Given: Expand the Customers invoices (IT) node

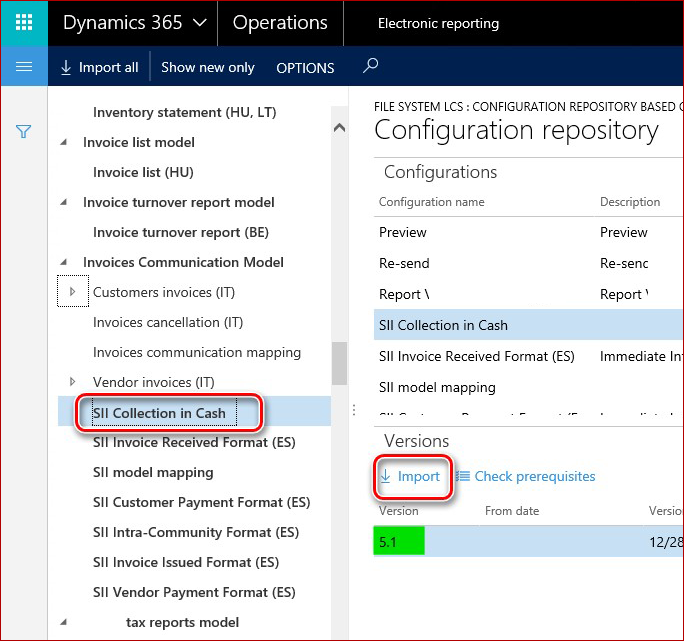Looking at the screenshot, I should tap(73, 291).
